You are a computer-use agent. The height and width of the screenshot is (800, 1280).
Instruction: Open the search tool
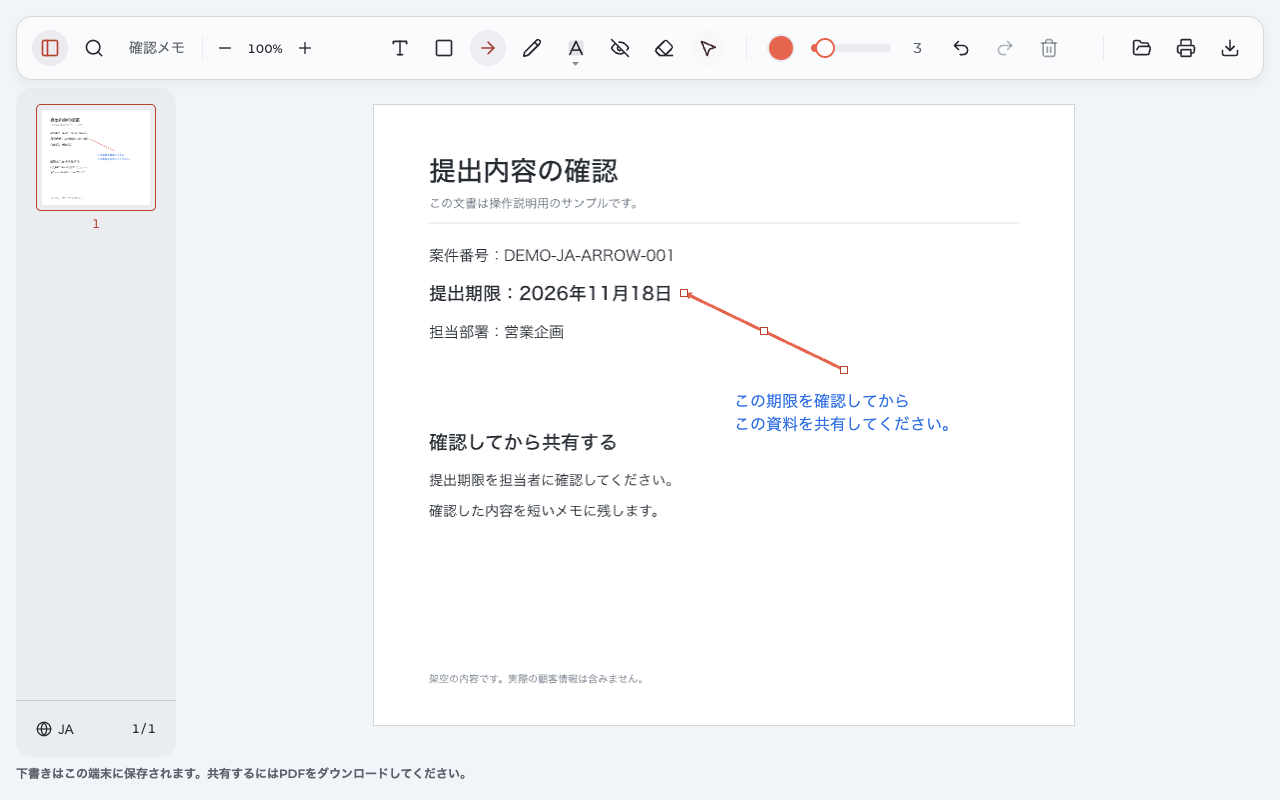coord(94,48)
